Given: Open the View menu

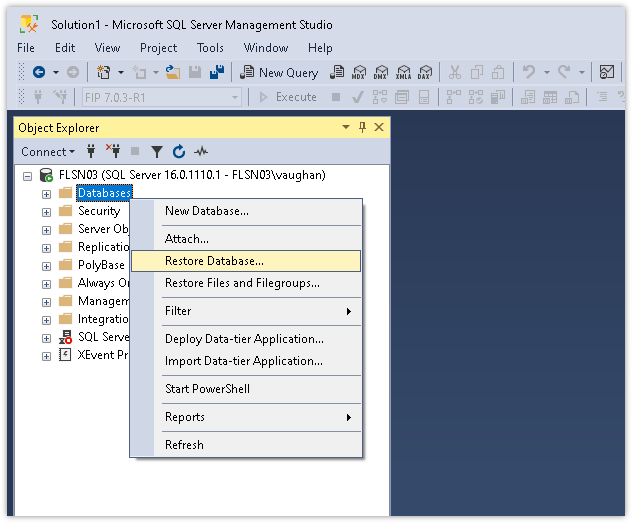Looking at the screenshot, I should 107,48.
